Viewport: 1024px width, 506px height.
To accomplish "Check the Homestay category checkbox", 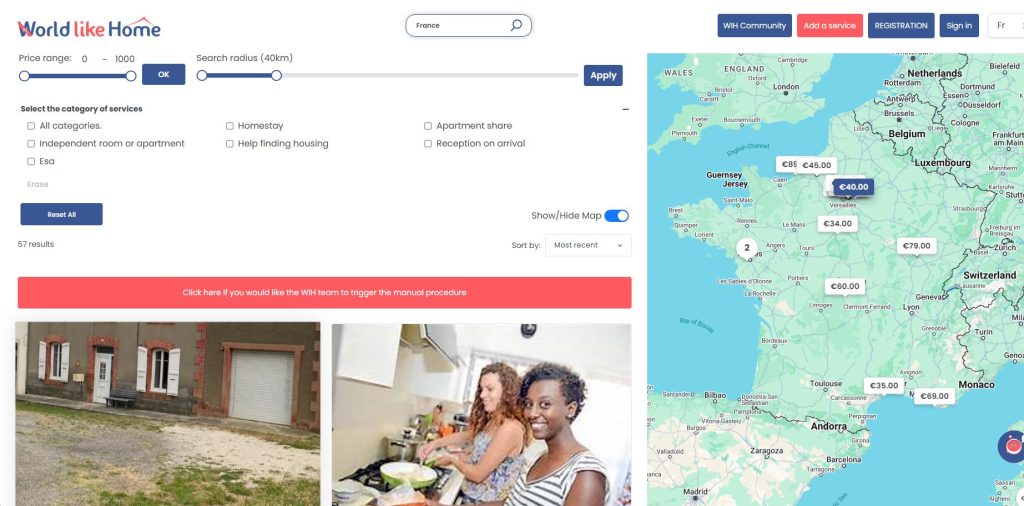I will tap(230, 126).
